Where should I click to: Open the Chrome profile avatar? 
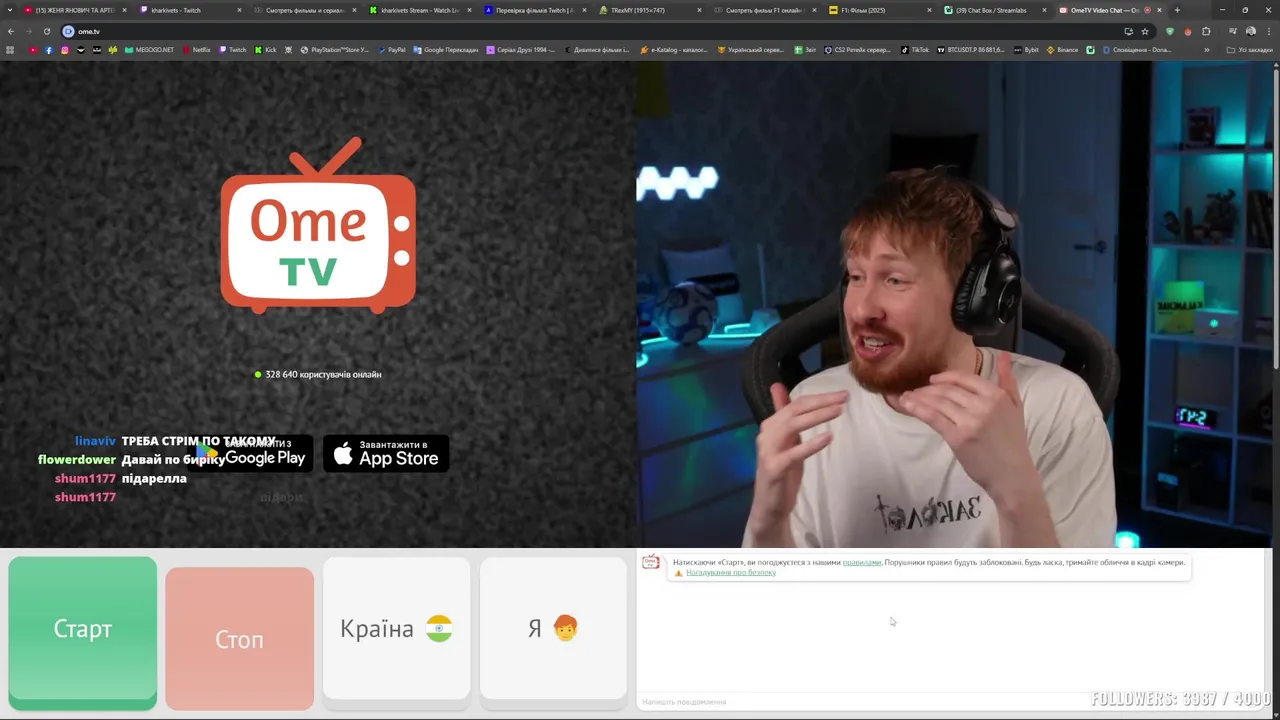pyautogui.click(x=1250, y=31)
